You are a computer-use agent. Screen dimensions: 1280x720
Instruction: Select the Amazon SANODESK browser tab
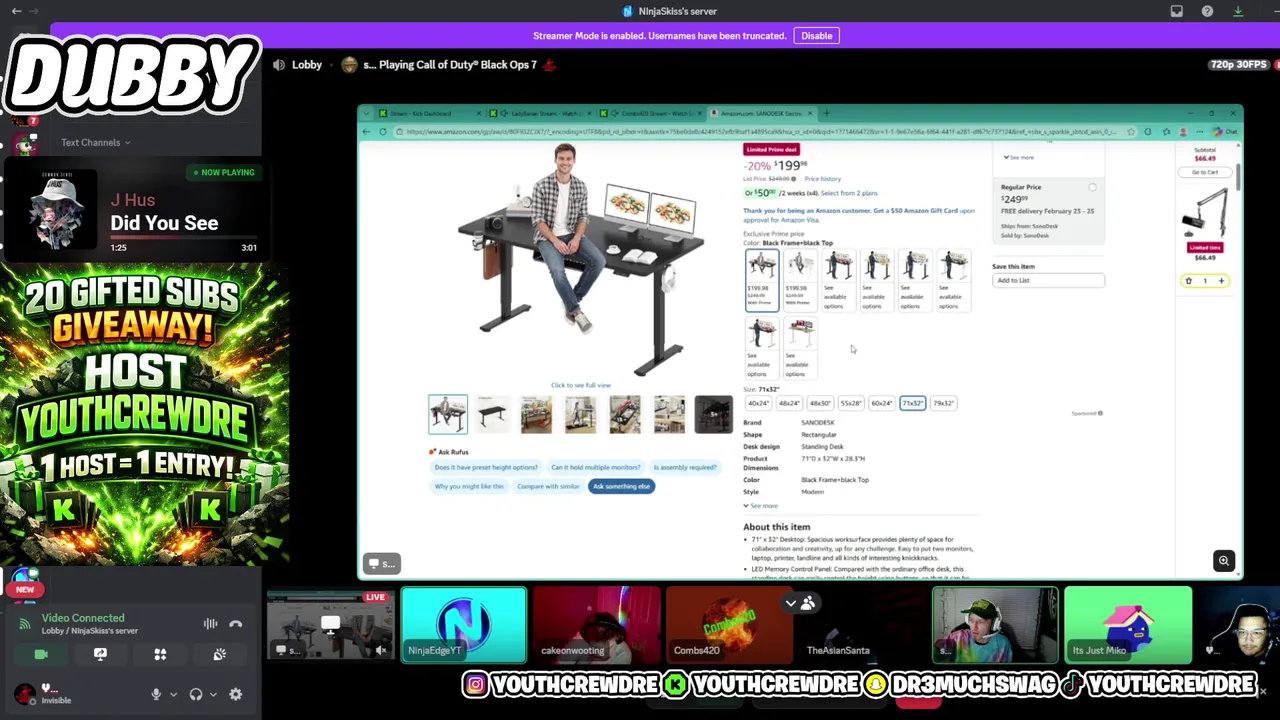(x=762, y=113)
